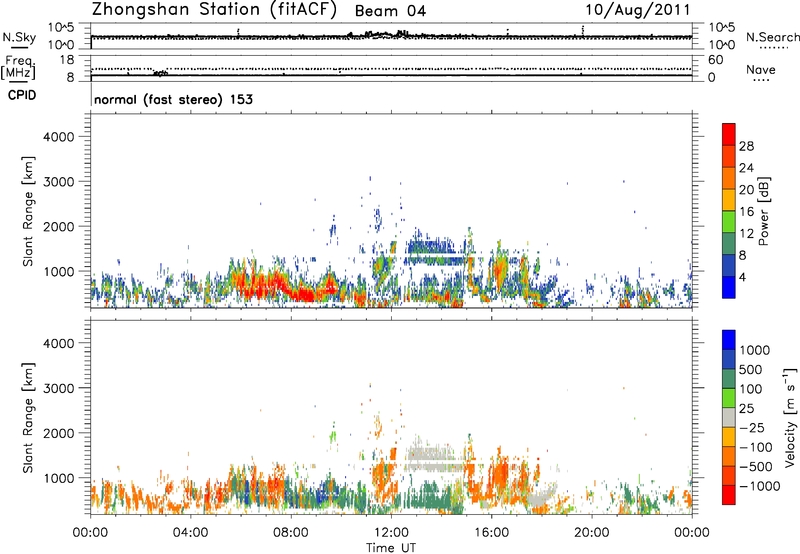Click the Zhongshan Station (fitACF) title

click(x=215, y=10)
